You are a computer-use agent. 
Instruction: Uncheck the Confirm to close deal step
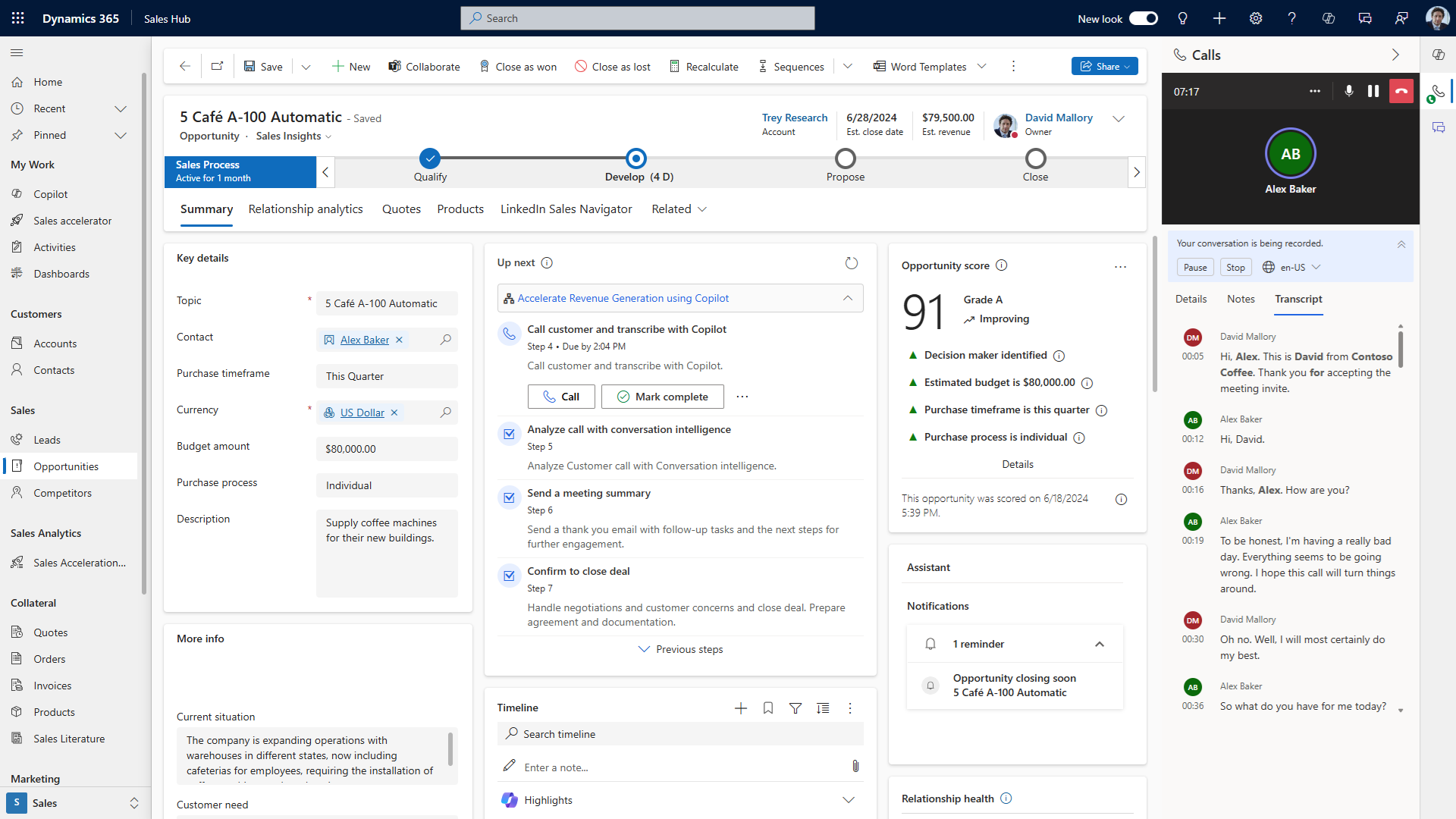(x=508, y=576)
